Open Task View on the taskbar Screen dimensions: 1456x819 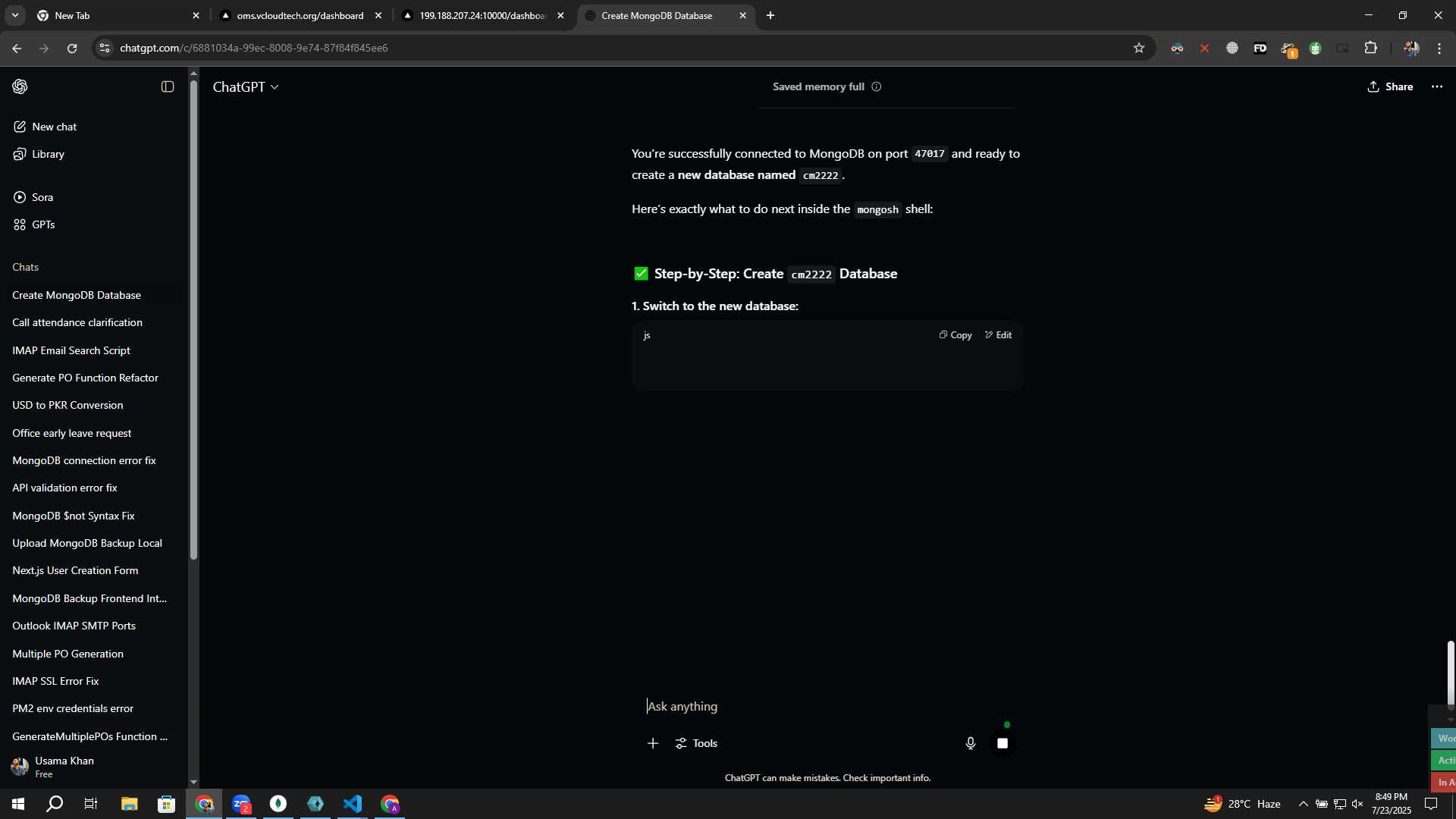(91, 804)
